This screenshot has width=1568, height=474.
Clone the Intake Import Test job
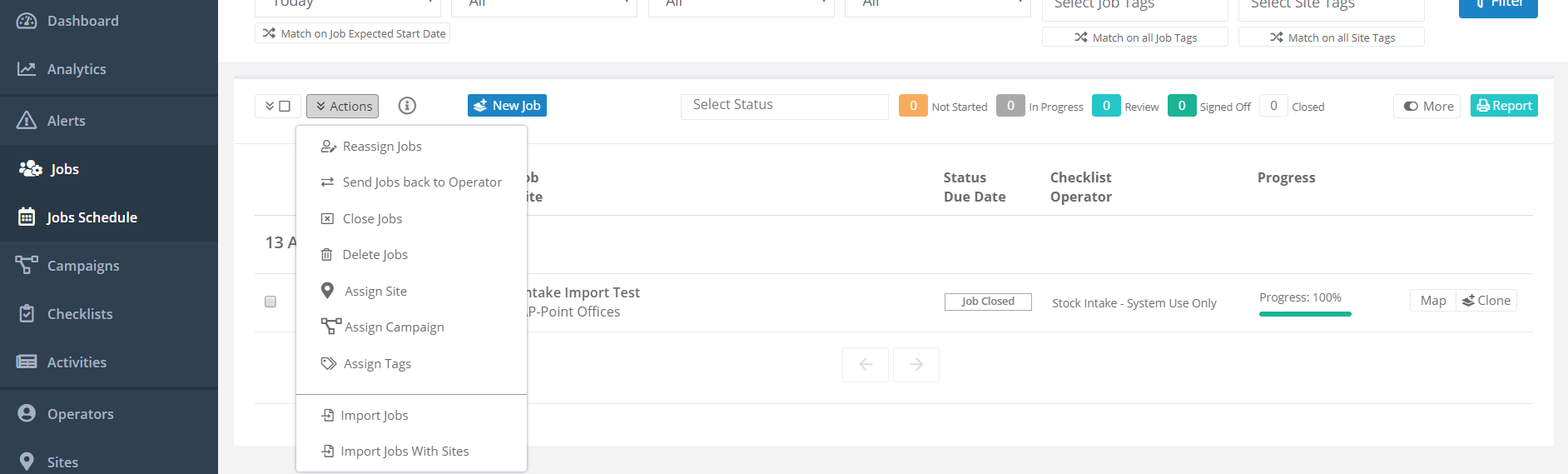pos(1486,301)
